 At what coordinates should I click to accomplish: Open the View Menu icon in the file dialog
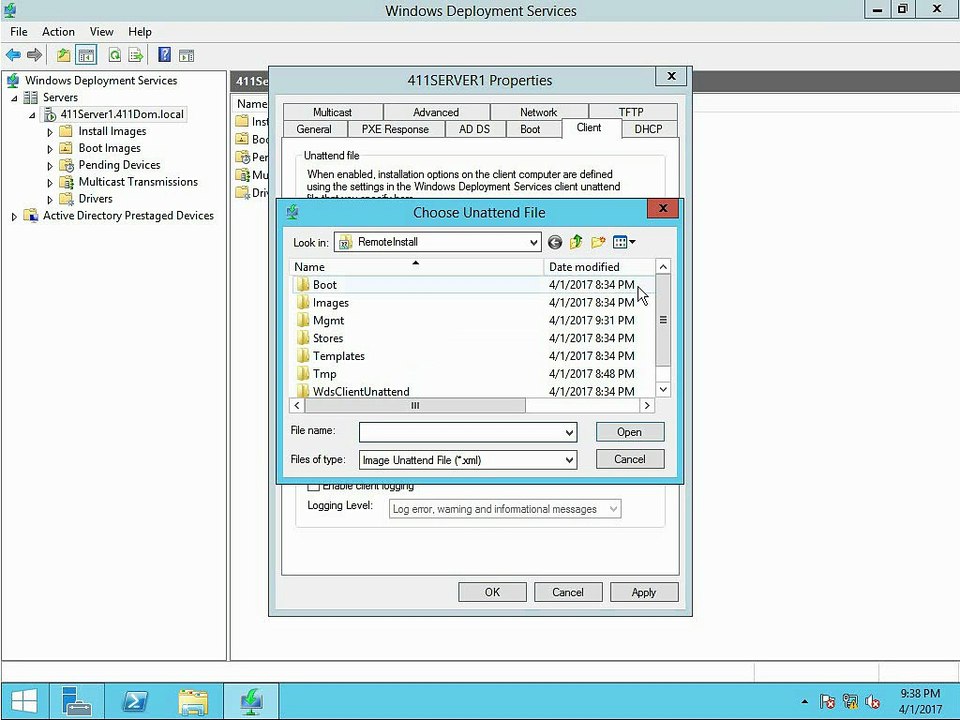pos(624,242)
